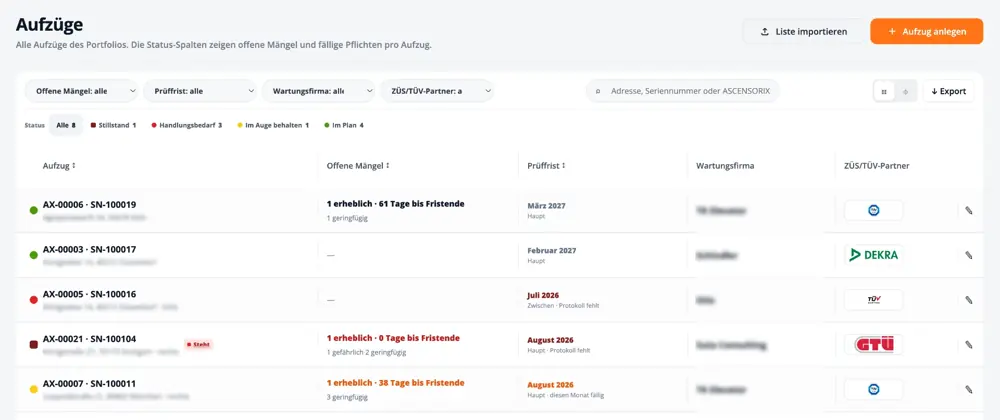
Task: Switch to the table view toggle
Action: coord(884,92)
